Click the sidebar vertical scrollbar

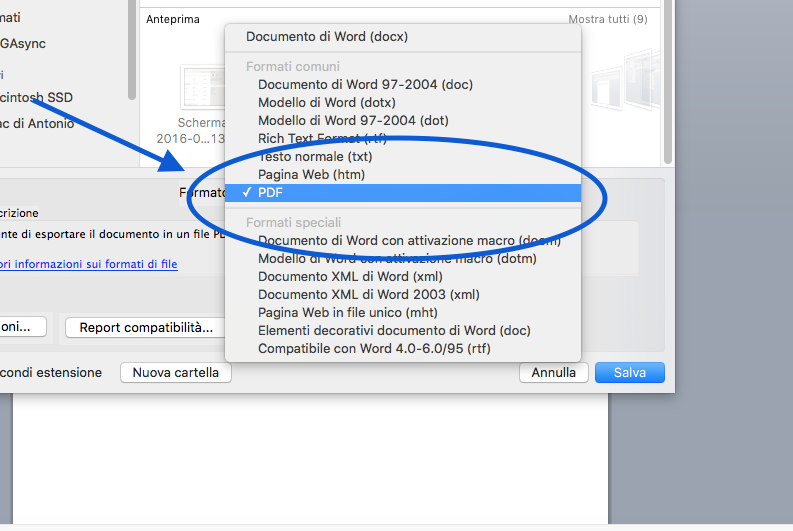(x=131, y=50)
